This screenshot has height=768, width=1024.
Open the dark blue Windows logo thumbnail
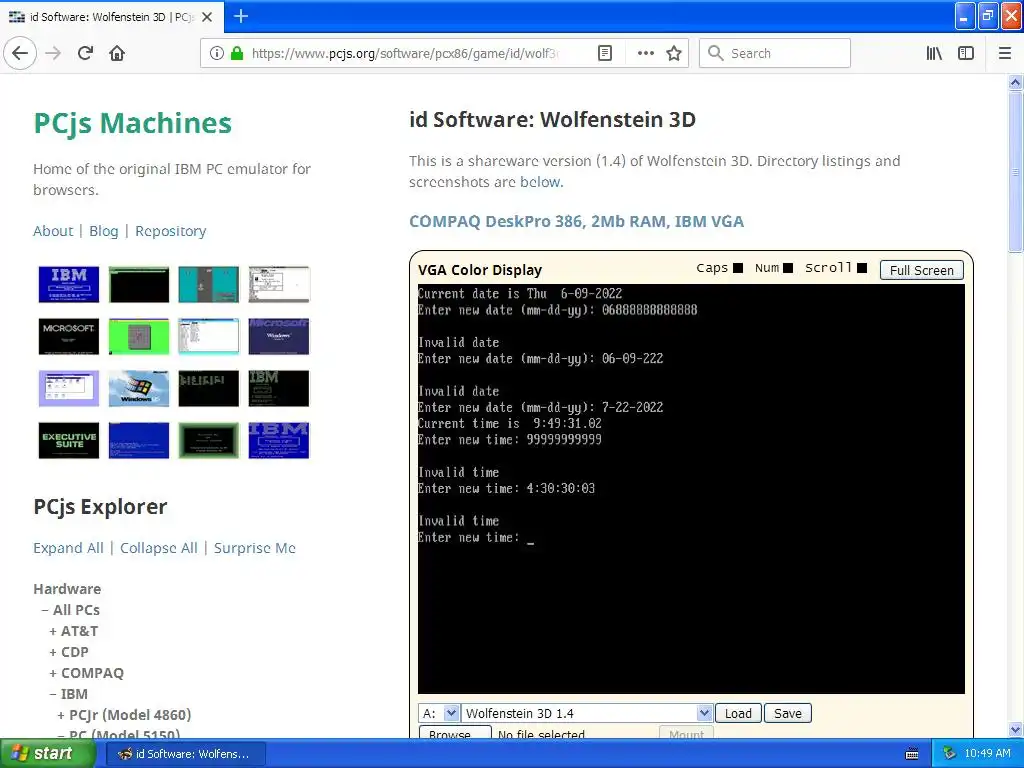pos(279,336)
